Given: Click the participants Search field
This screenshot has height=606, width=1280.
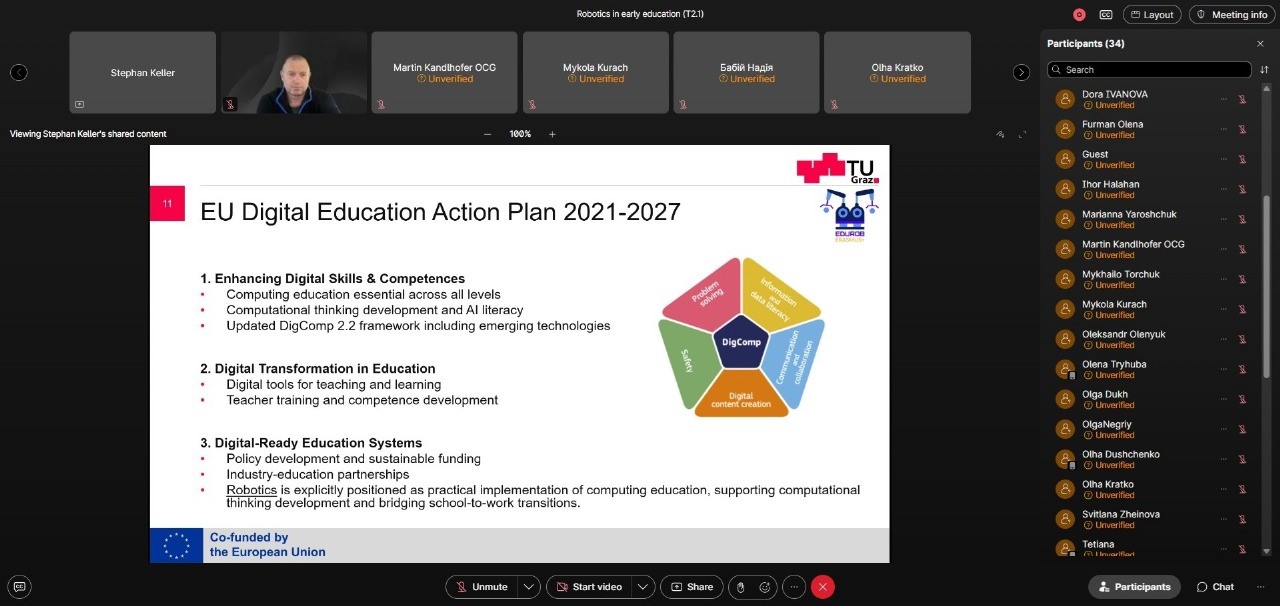Looking at the screenshot, I should tap(1150, 70).
